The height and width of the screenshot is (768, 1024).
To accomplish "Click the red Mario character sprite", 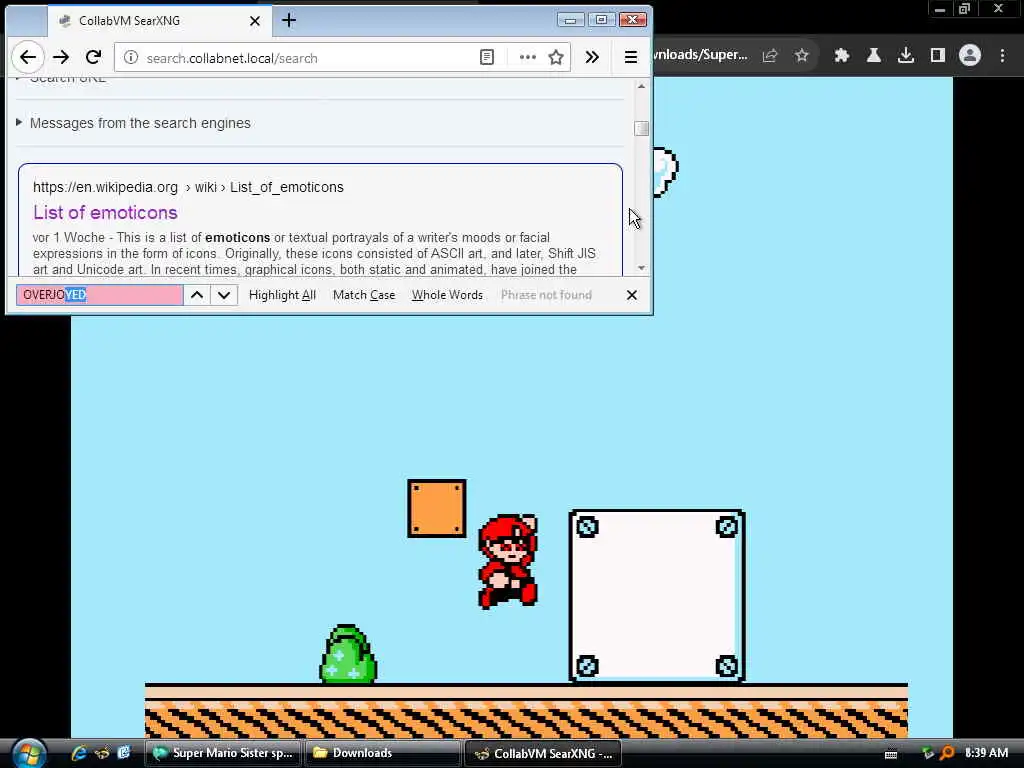I will click(508, 562).
